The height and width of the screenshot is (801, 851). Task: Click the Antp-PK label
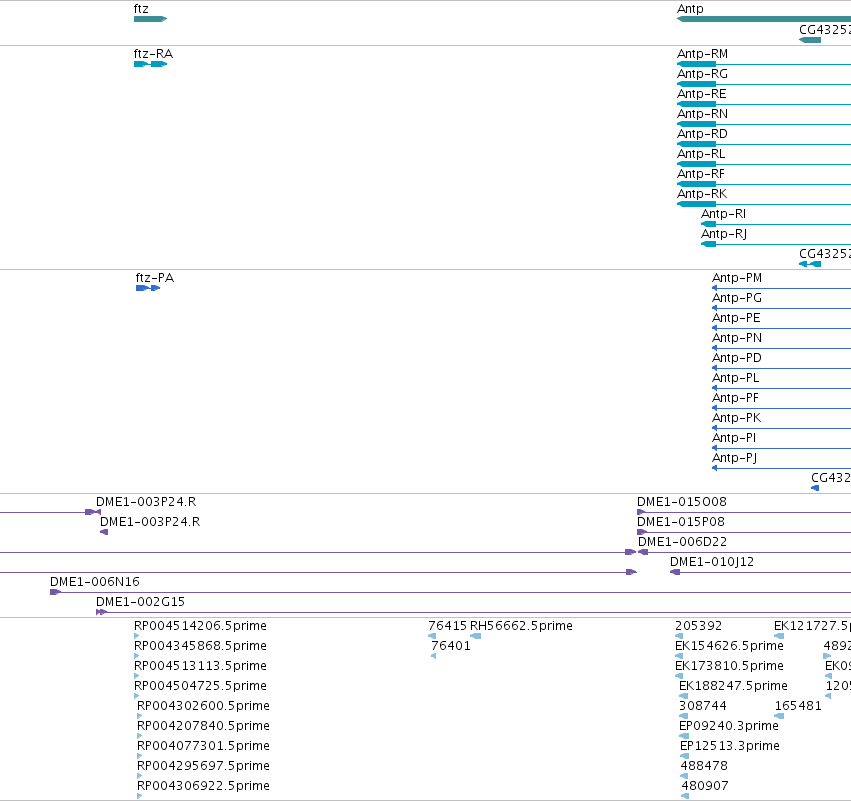[x=736, y=418]
